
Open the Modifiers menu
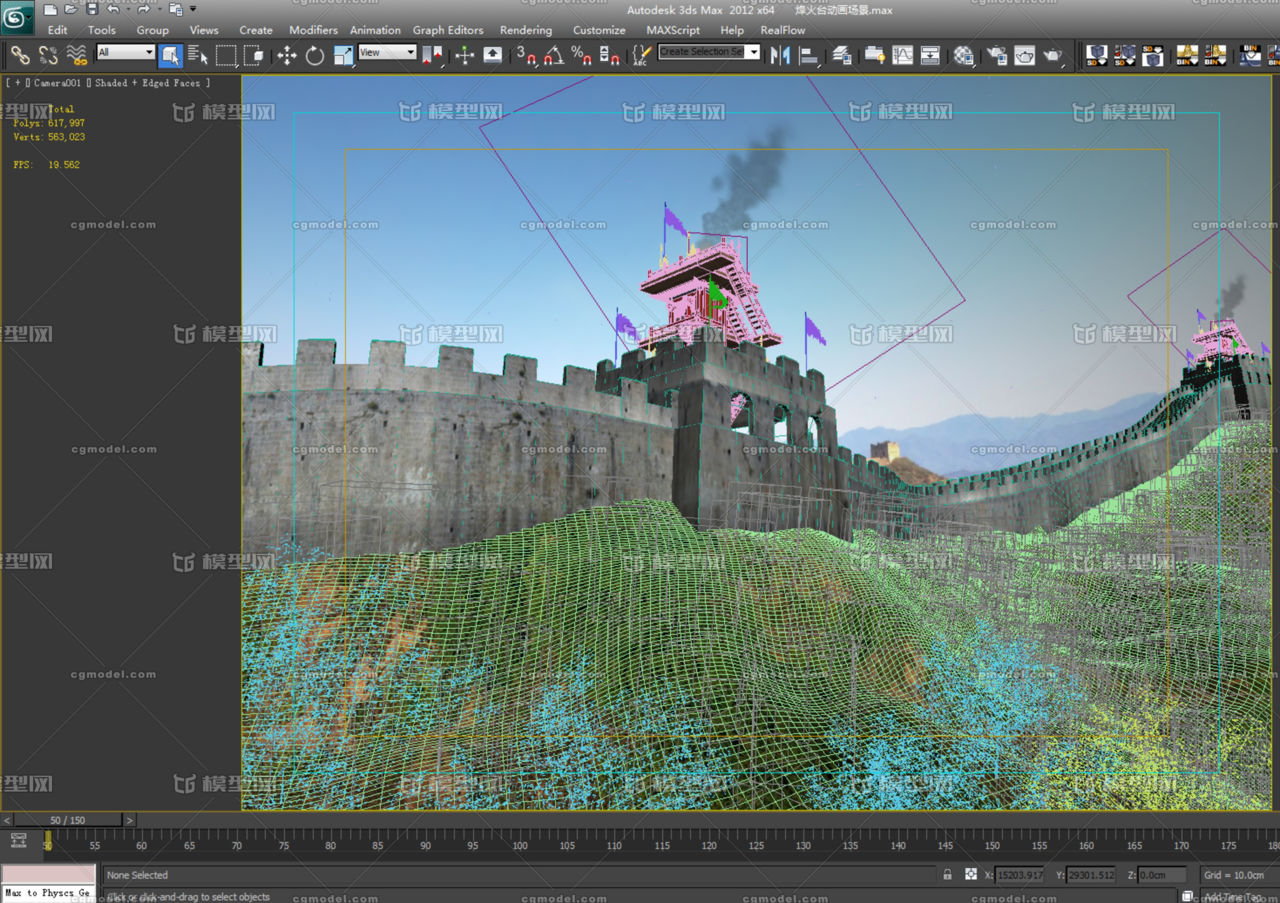314,30
